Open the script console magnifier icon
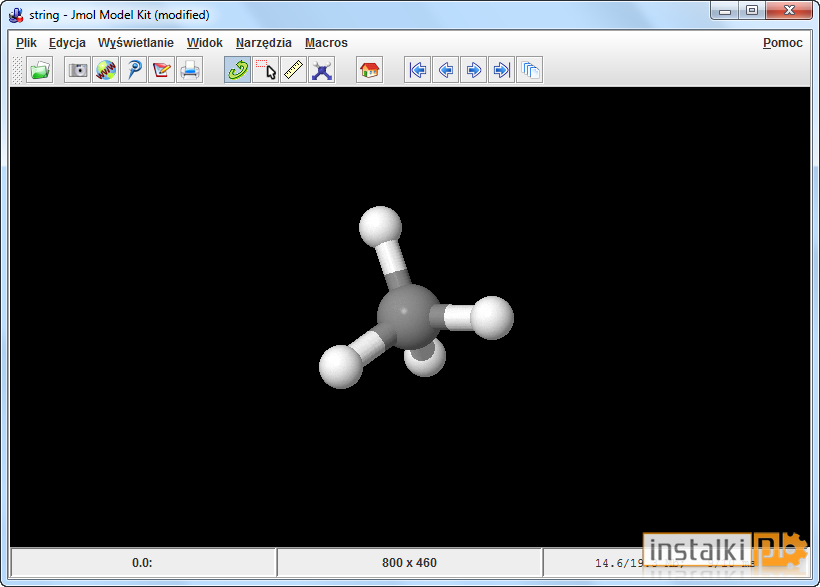Viewport: 820px width, 587px height. coord(133,70)
